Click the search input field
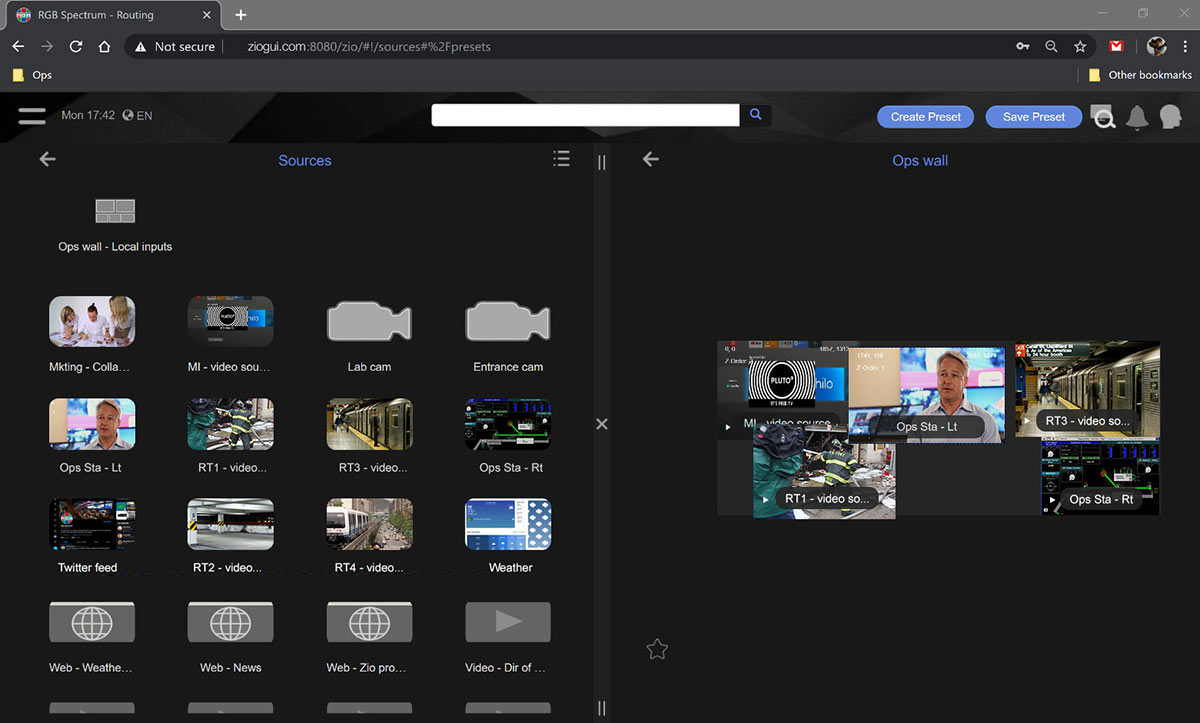 click(586, 115)
